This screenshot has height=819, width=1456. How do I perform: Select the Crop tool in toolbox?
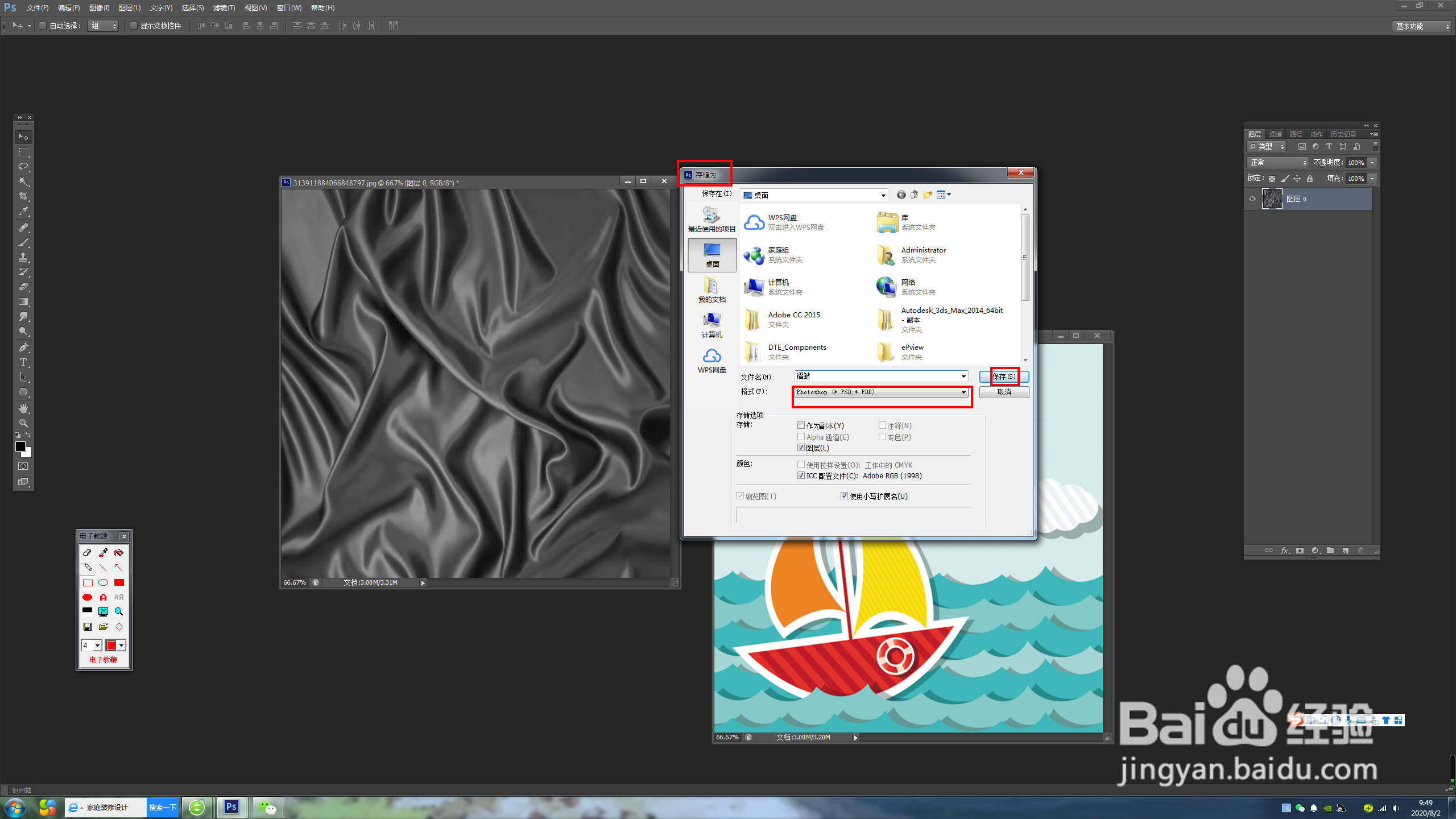coord(23,196)
